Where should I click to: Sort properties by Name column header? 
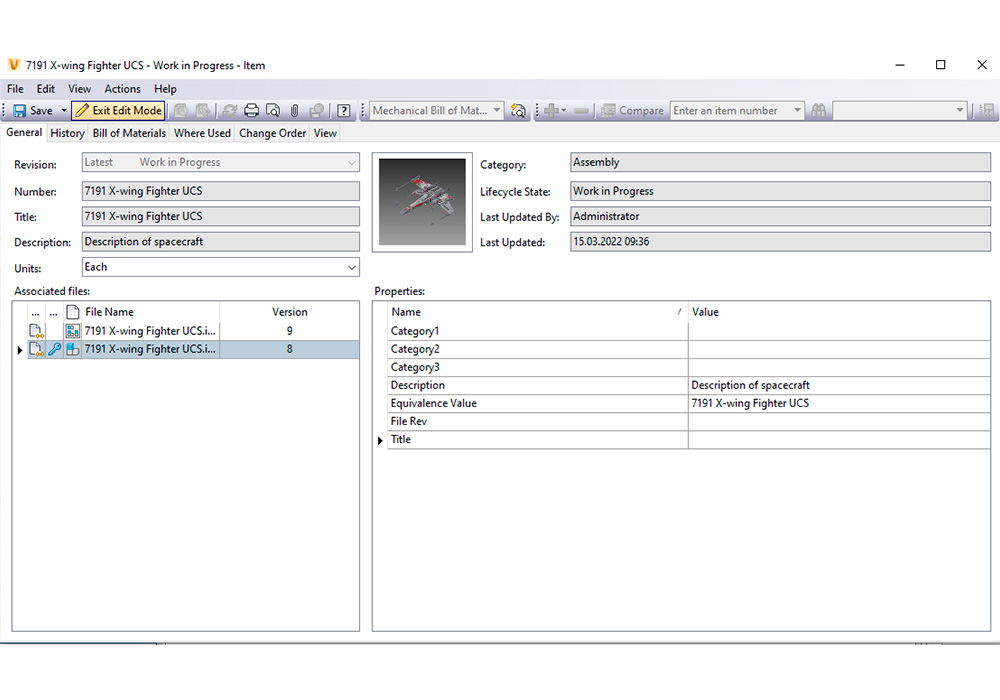pos(537,312)
